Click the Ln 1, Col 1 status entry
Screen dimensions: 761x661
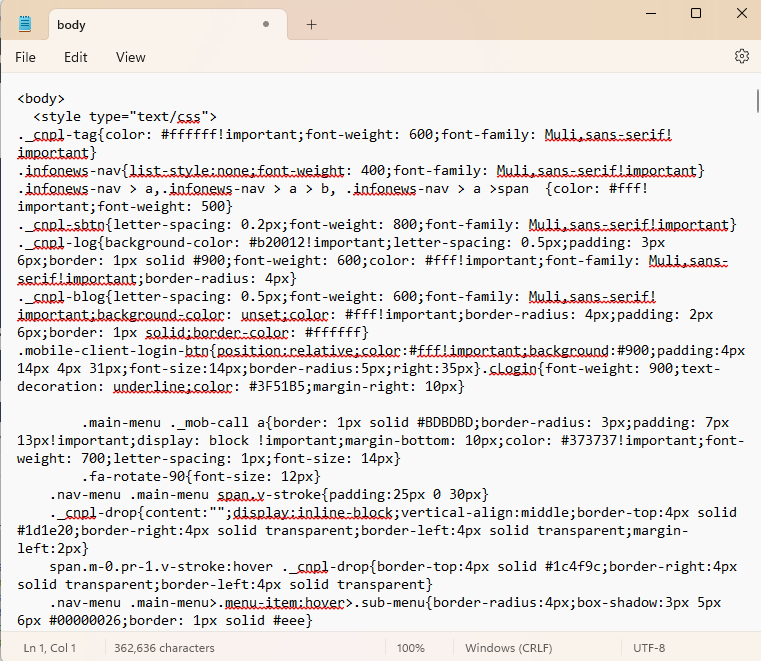point(50,648)
